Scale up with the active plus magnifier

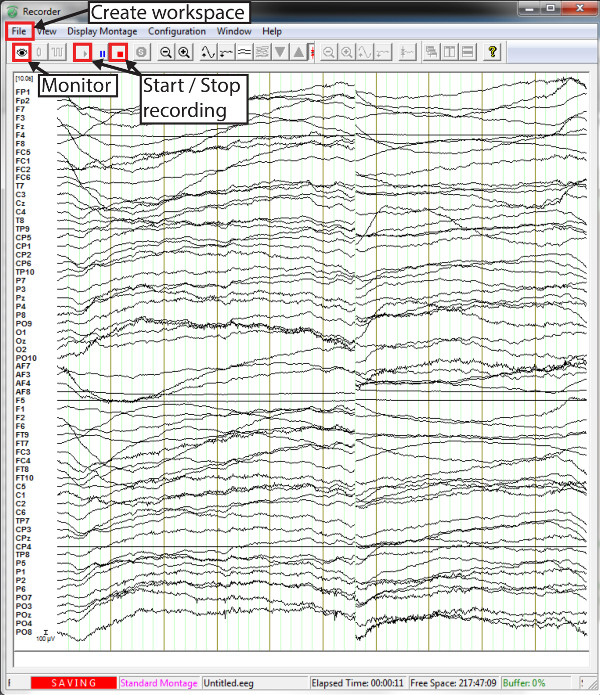tap(184, 52)
